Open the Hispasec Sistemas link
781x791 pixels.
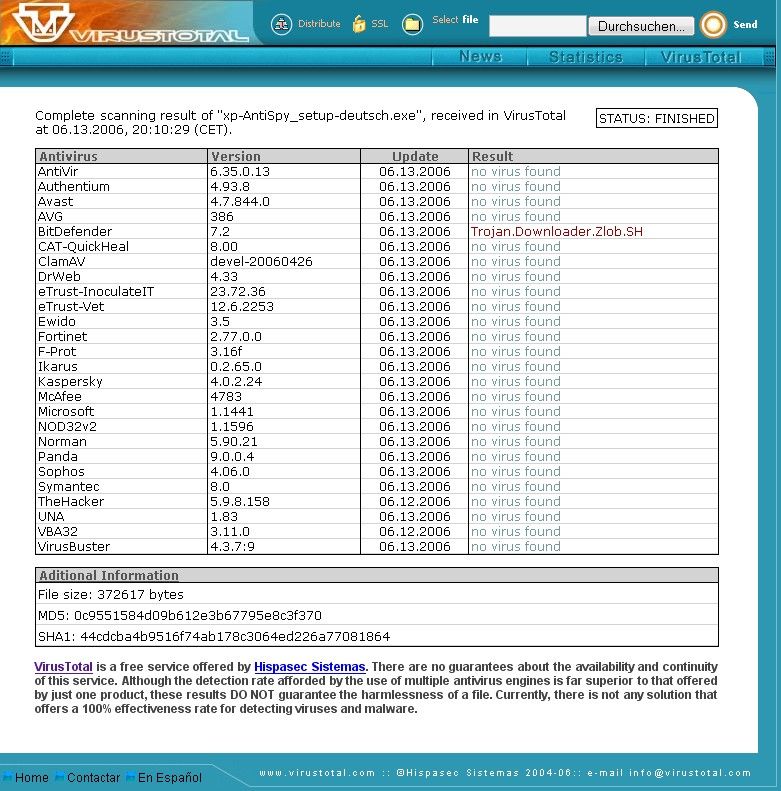pyautogui.click(x=309, y=667)
